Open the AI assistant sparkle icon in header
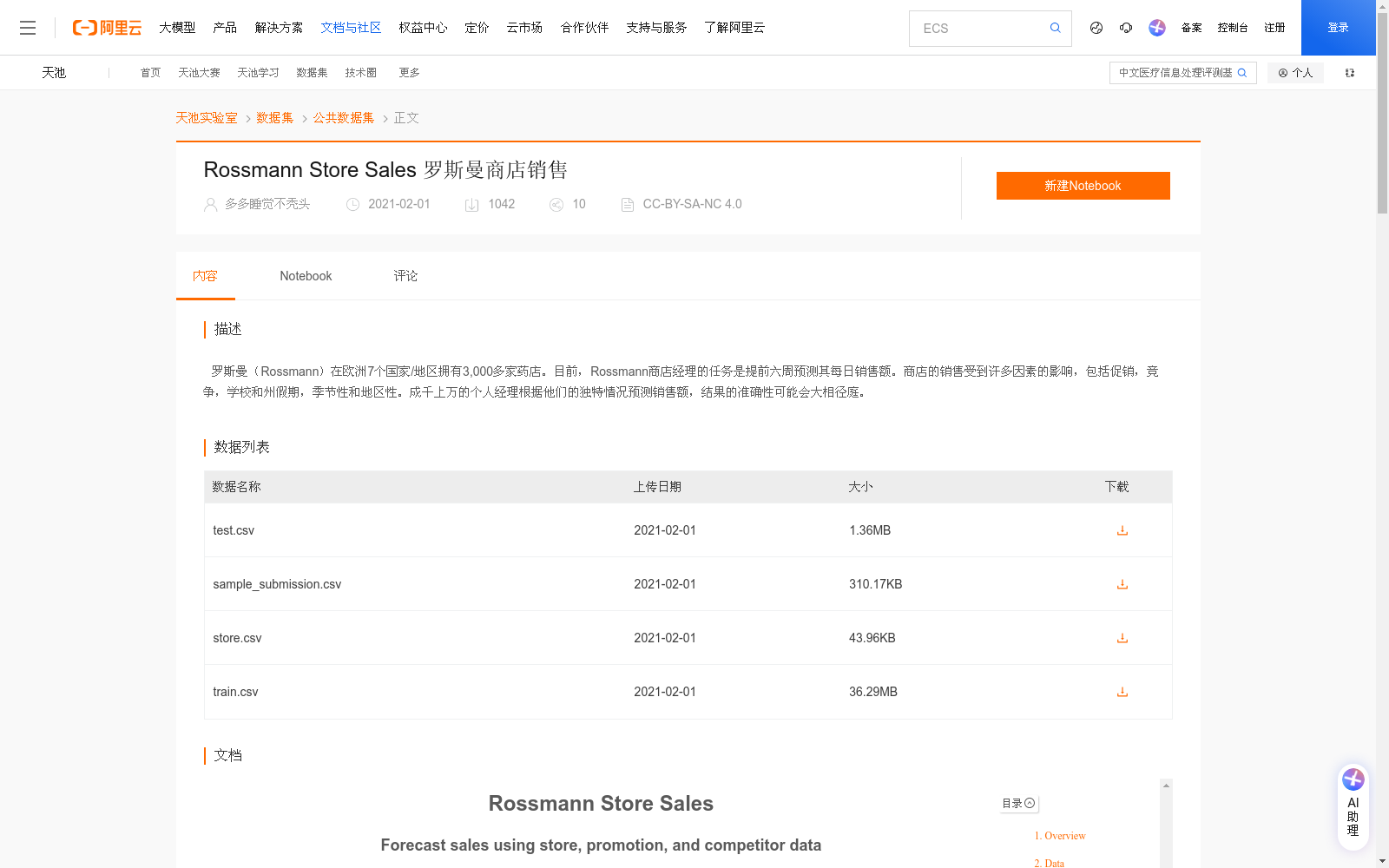This screenshot has width=1389, height=868. click(1157, 28)
